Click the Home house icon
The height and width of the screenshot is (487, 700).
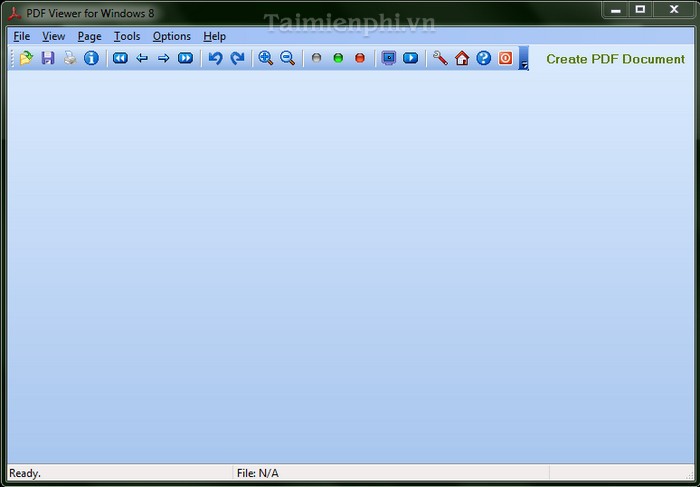(462, 58)
